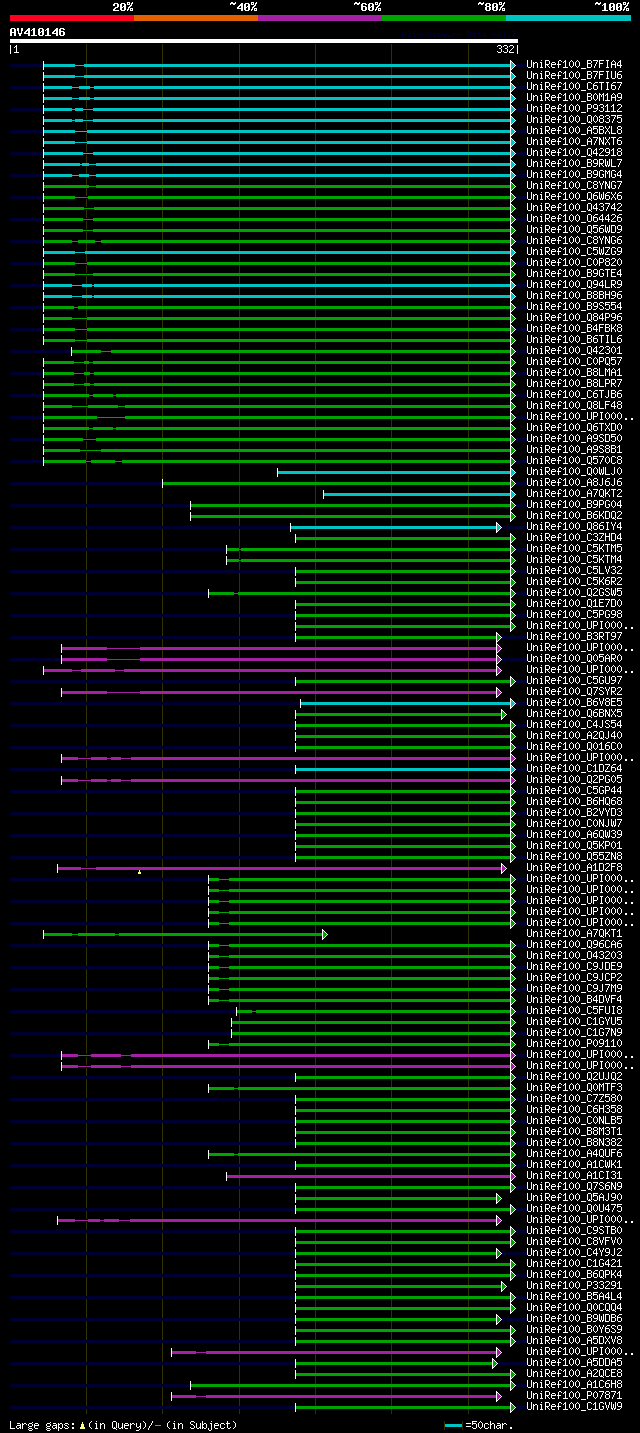Select the UniRef100_Q05AR0 label

[x=574, y=658]
